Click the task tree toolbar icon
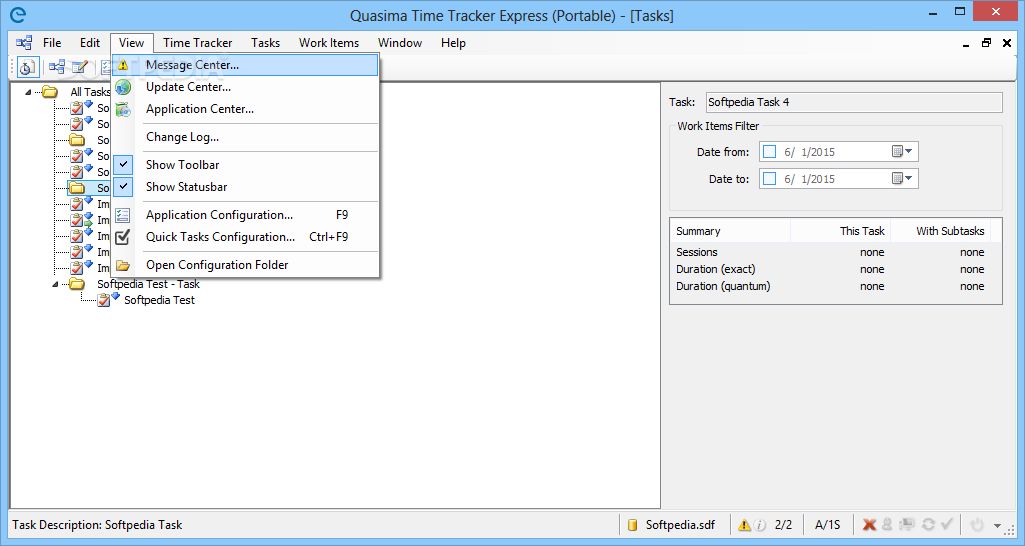 point(57,67)
